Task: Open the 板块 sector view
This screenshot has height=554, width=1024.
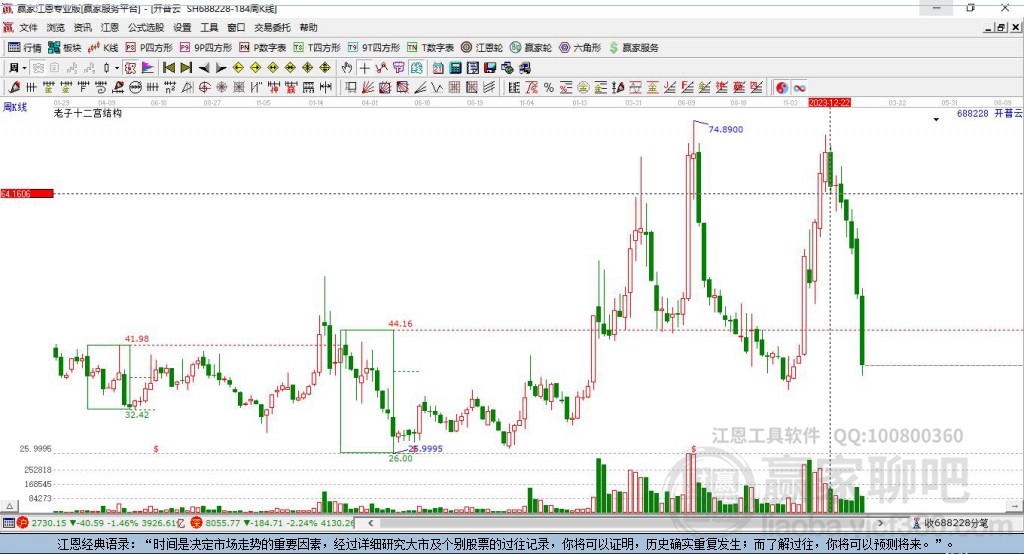Action: pyautogui.click(x=64, y=48)
